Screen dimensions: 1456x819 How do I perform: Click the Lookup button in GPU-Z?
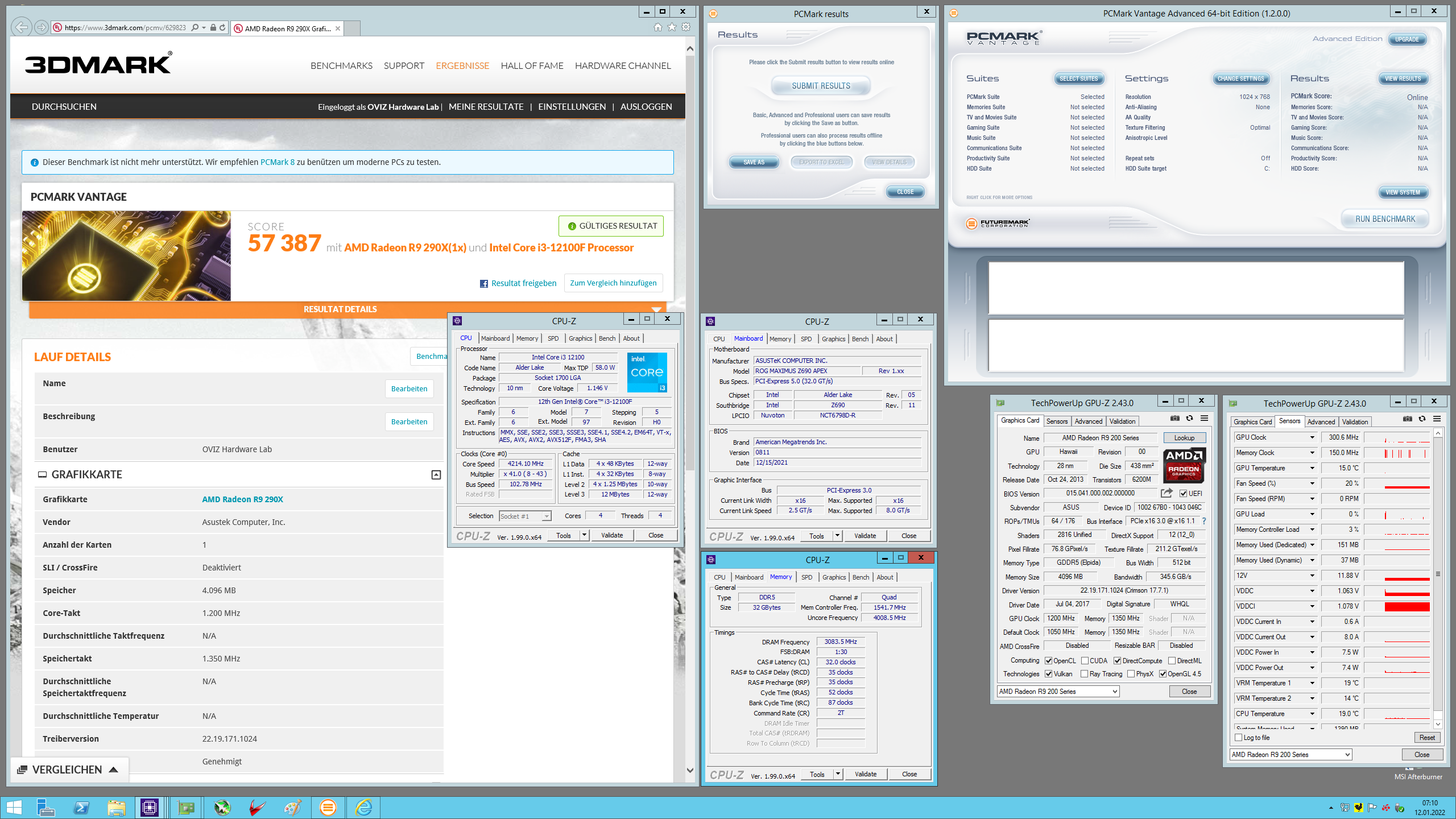1184,438
